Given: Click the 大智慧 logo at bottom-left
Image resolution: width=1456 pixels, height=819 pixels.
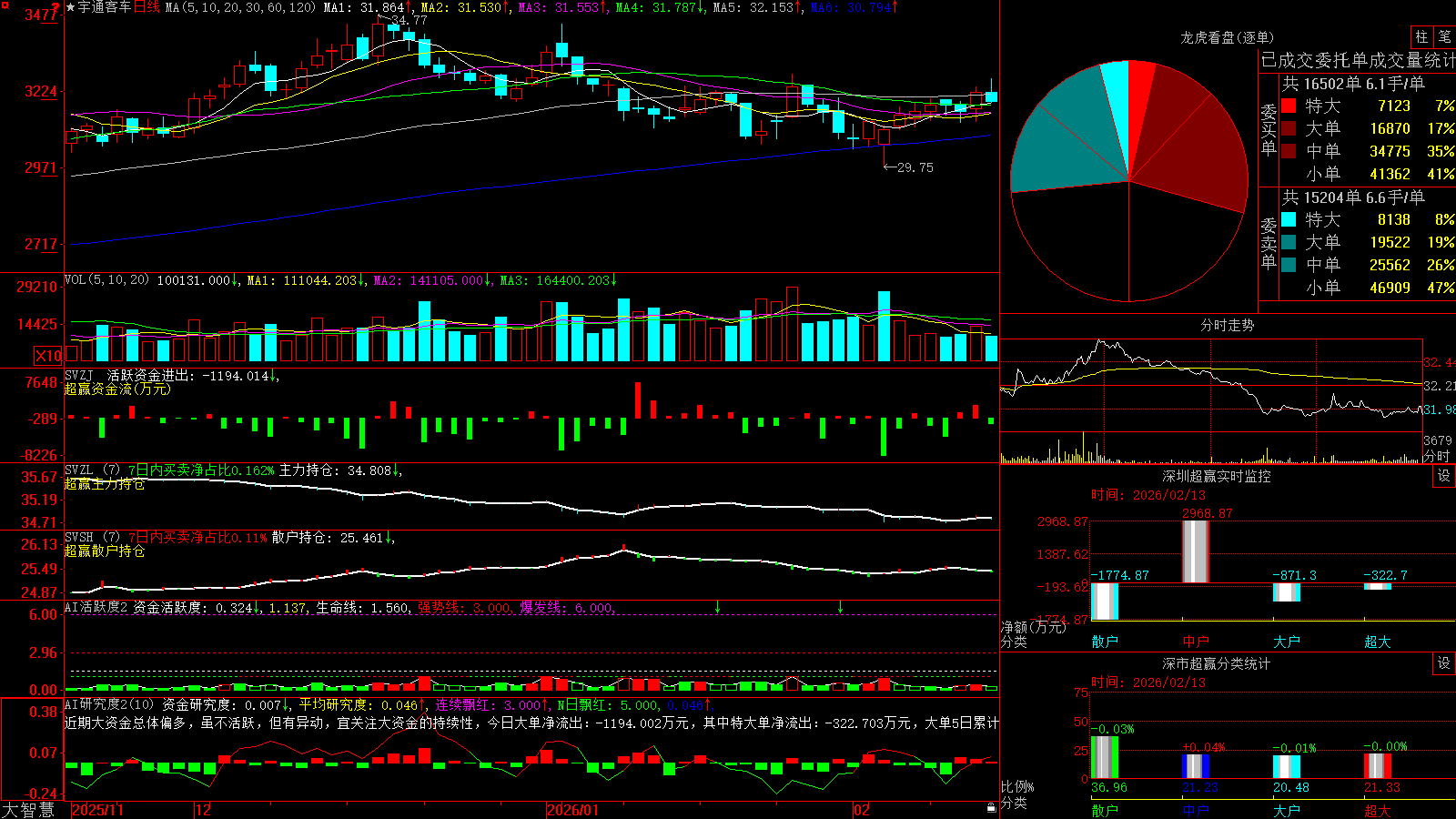Looking at the screenshot, I should pyautogui.click(x=28, y=810).
